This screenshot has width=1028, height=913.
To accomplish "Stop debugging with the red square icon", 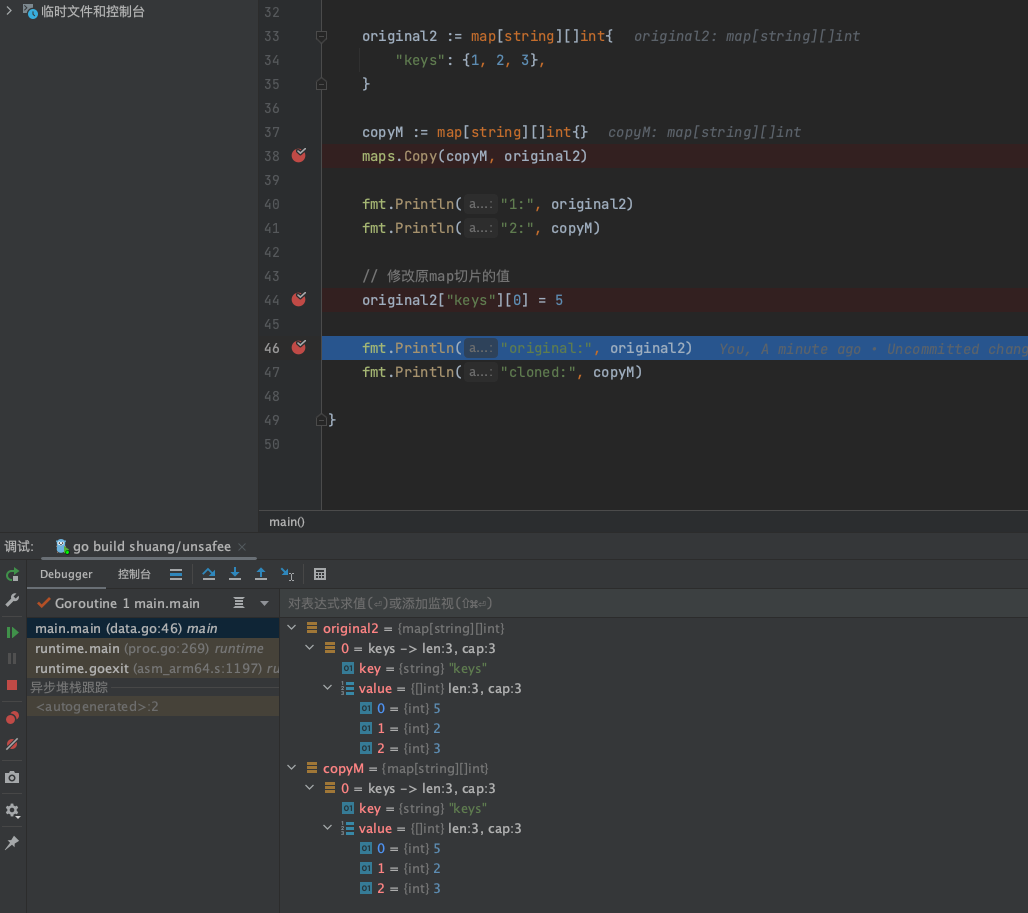I will point(12,685).
